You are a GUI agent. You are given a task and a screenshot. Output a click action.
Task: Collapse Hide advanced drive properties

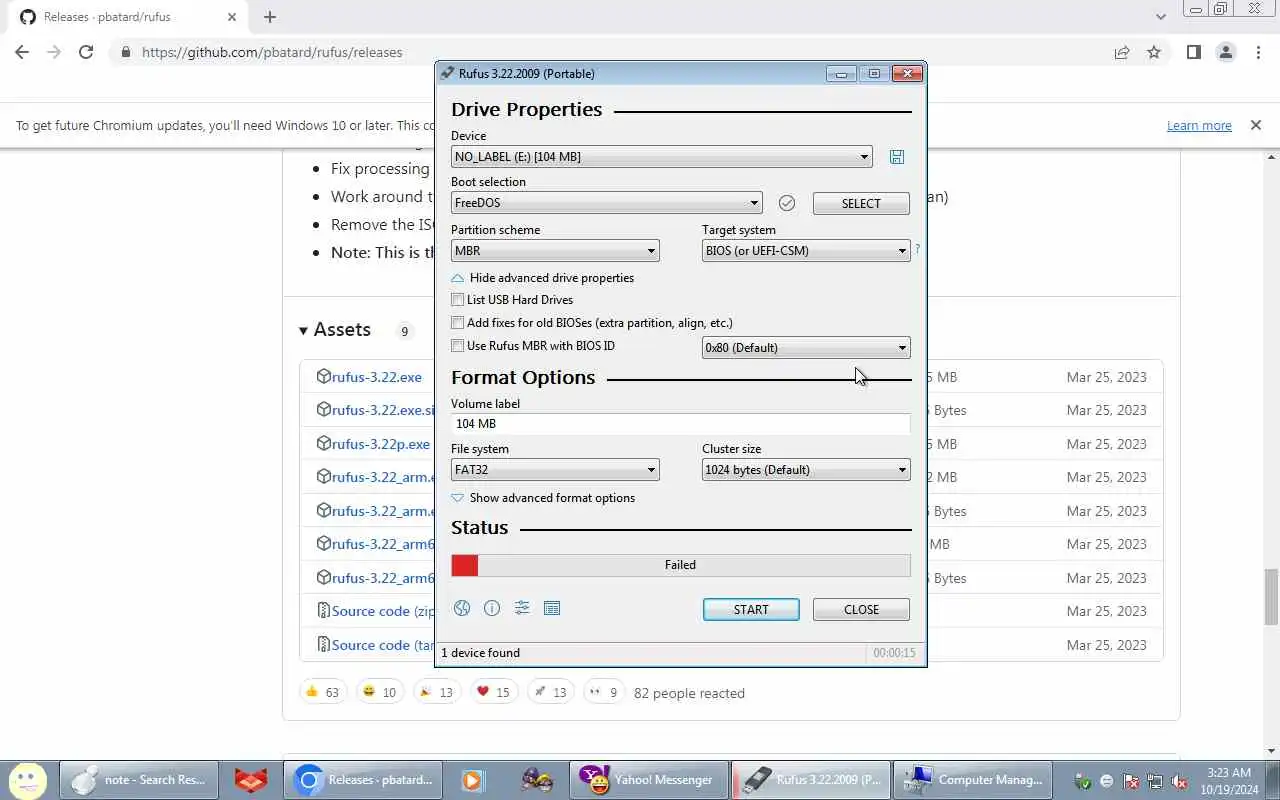[x=543, y=278]
